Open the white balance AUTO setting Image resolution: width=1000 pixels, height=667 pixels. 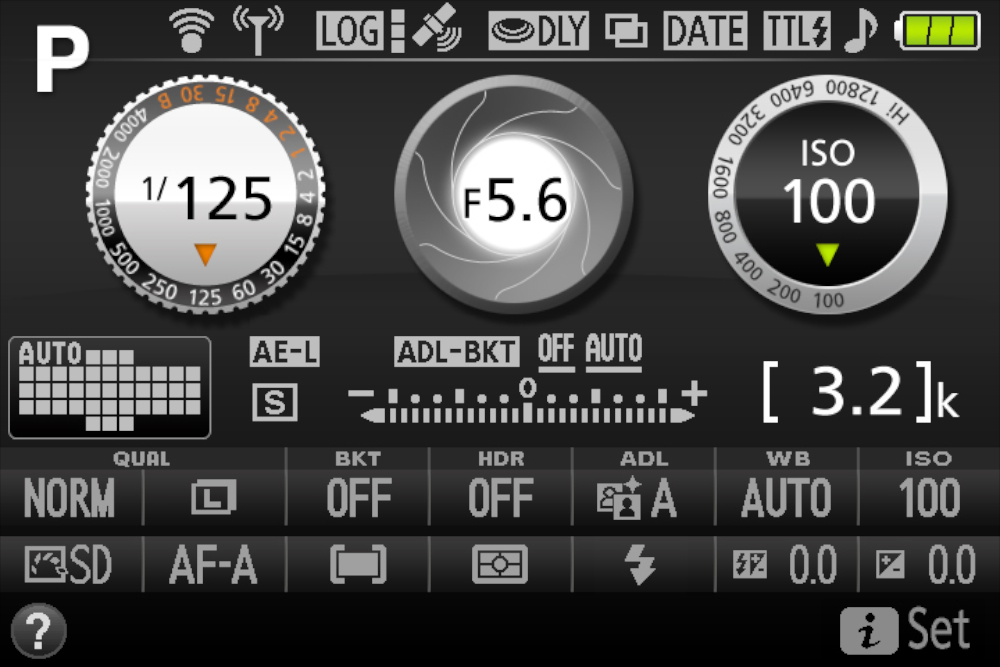tap(786, 498)
